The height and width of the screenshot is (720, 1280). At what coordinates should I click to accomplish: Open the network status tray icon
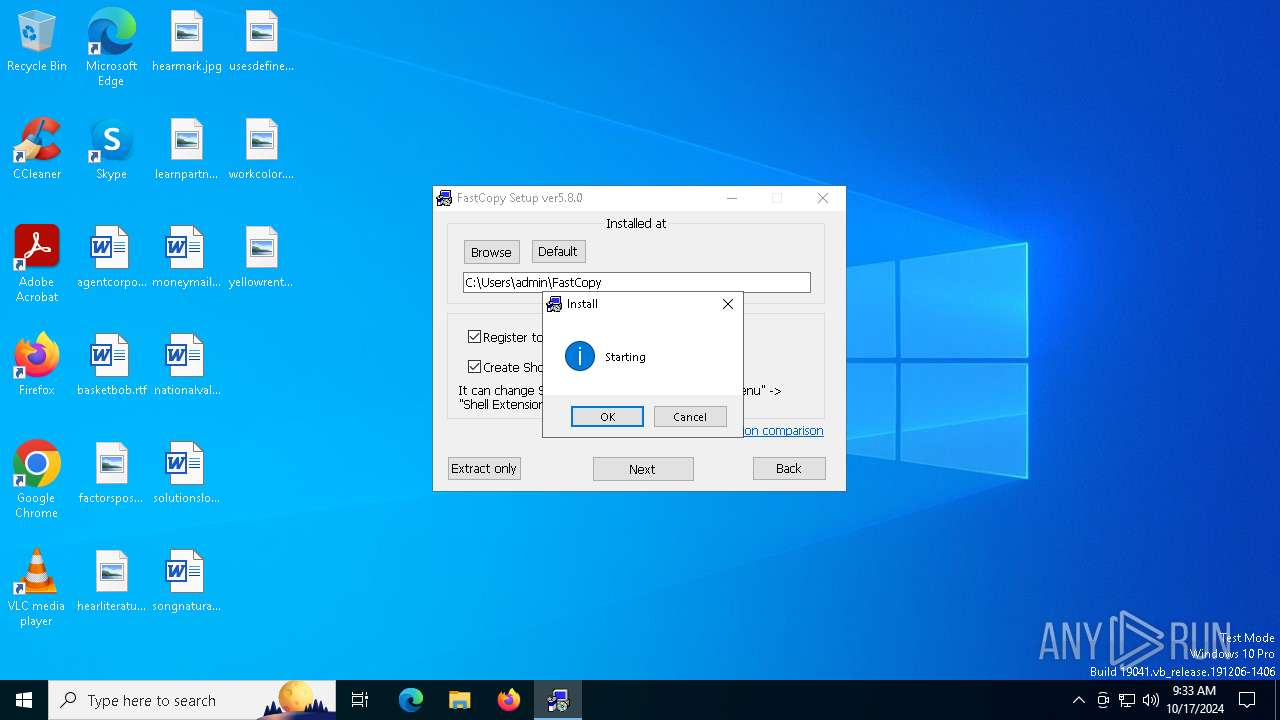click(1127, 700)
